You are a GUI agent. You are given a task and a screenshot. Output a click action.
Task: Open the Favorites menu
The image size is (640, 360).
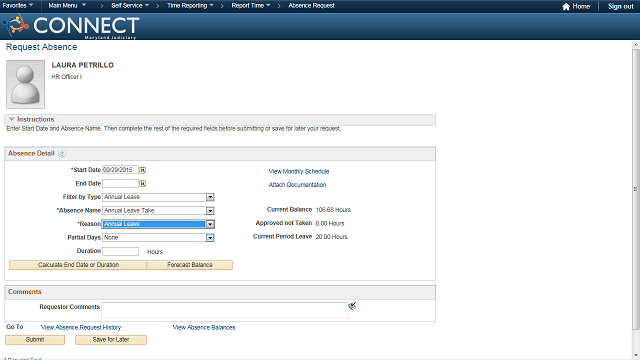(x=18, y=6)
